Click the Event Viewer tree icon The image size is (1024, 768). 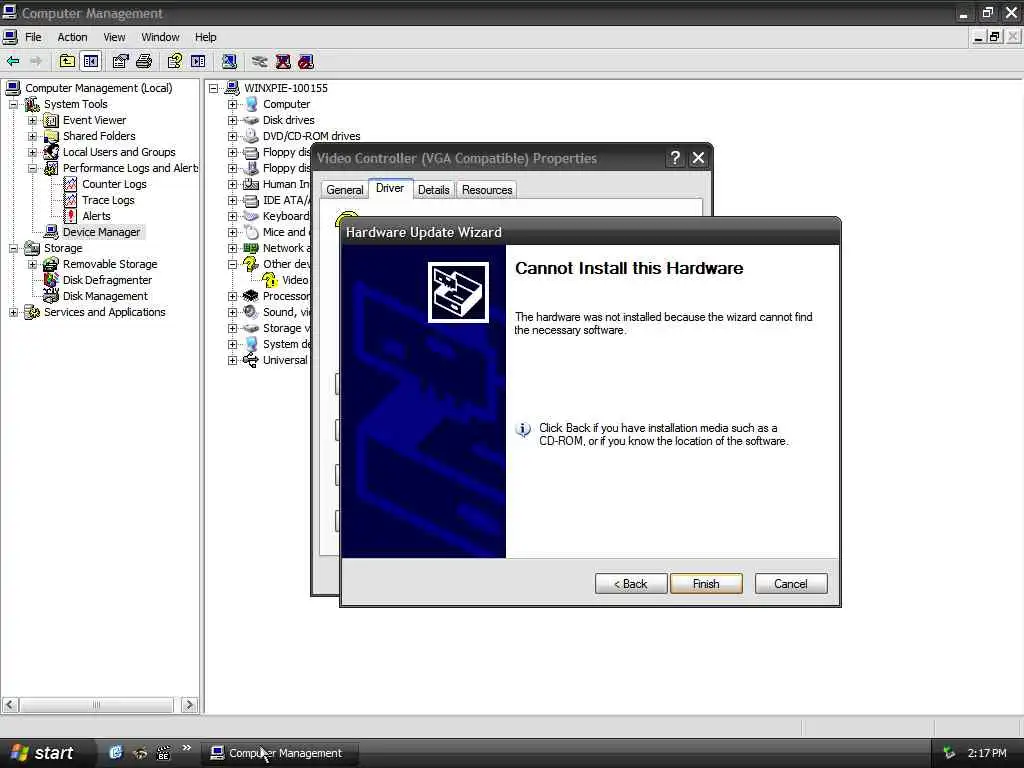tap(51, 120)
